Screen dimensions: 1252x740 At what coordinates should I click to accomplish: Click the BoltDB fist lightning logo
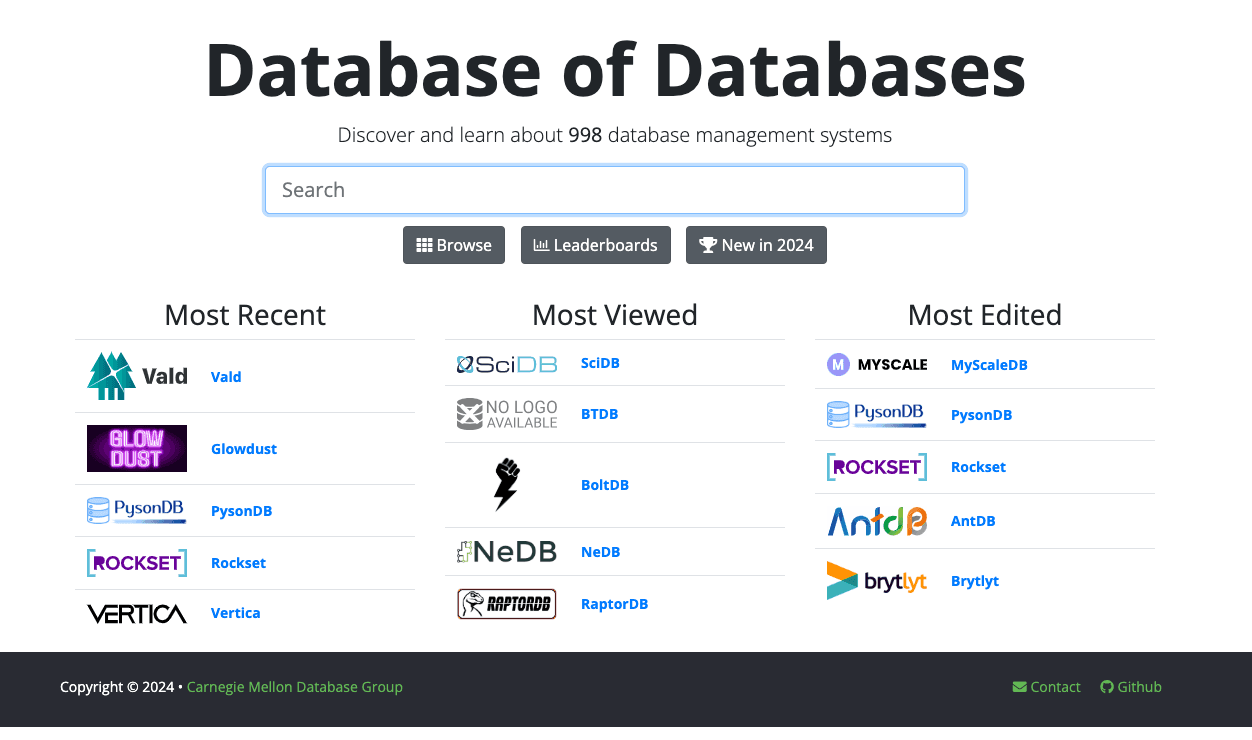[x=507, y=485]
